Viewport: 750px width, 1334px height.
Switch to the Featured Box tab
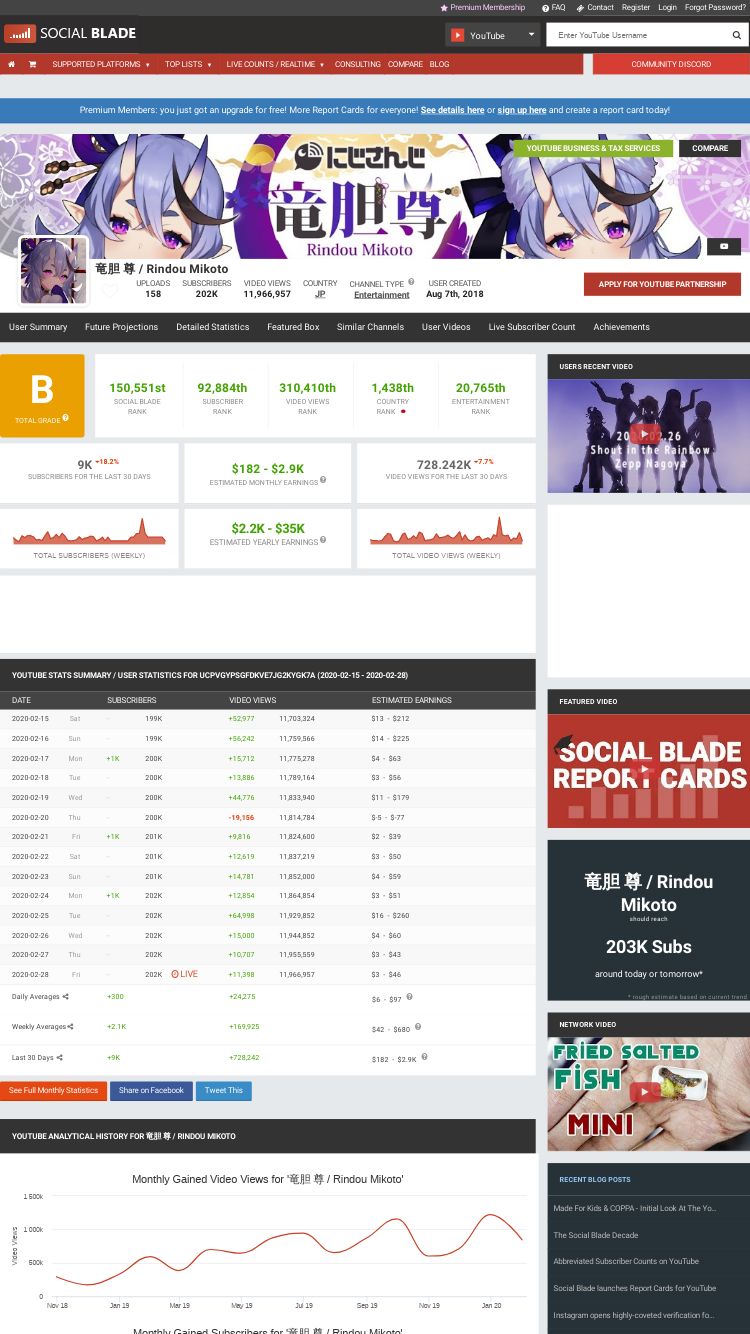click(293, 327)
